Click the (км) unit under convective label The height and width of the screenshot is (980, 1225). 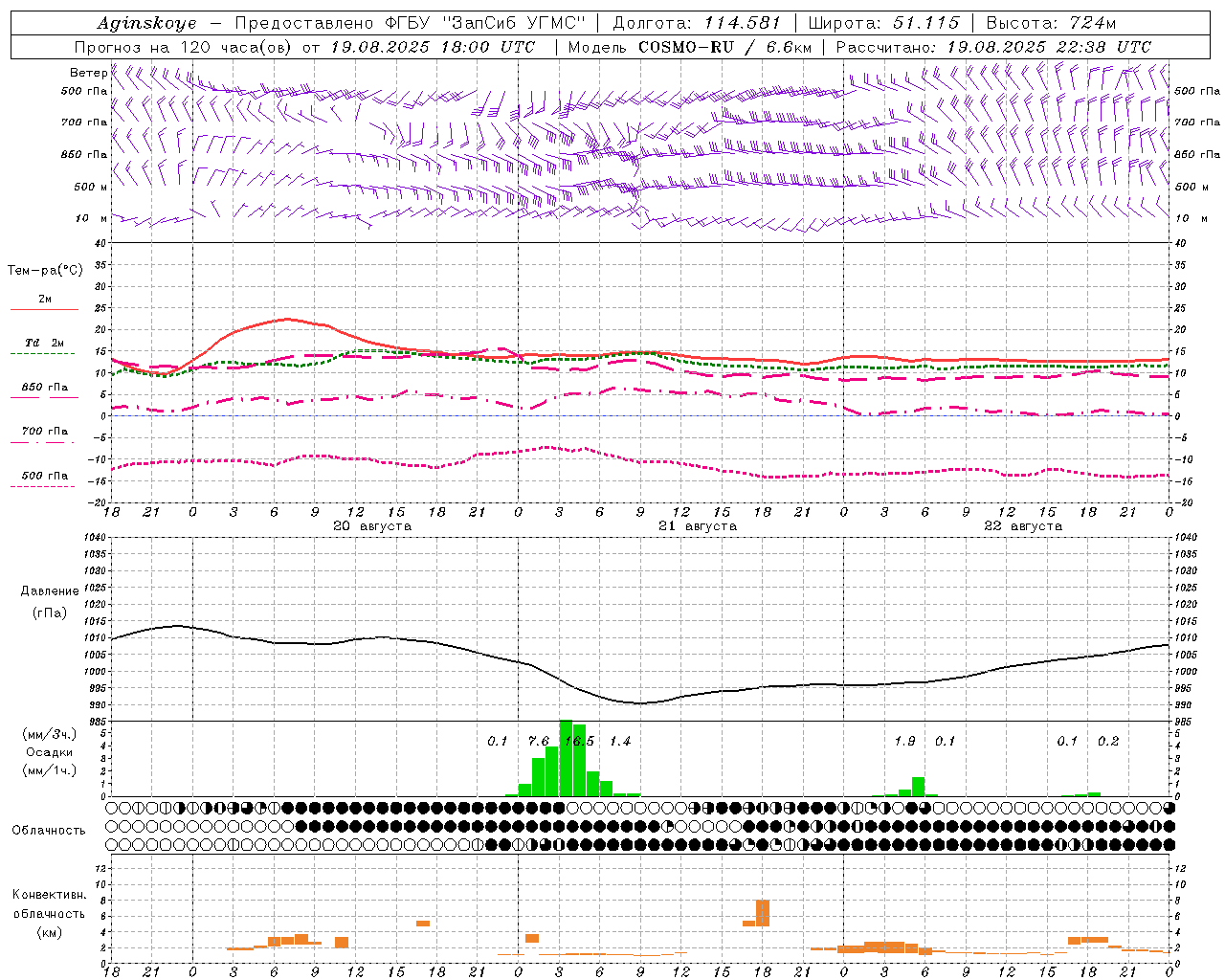[49, 932]
